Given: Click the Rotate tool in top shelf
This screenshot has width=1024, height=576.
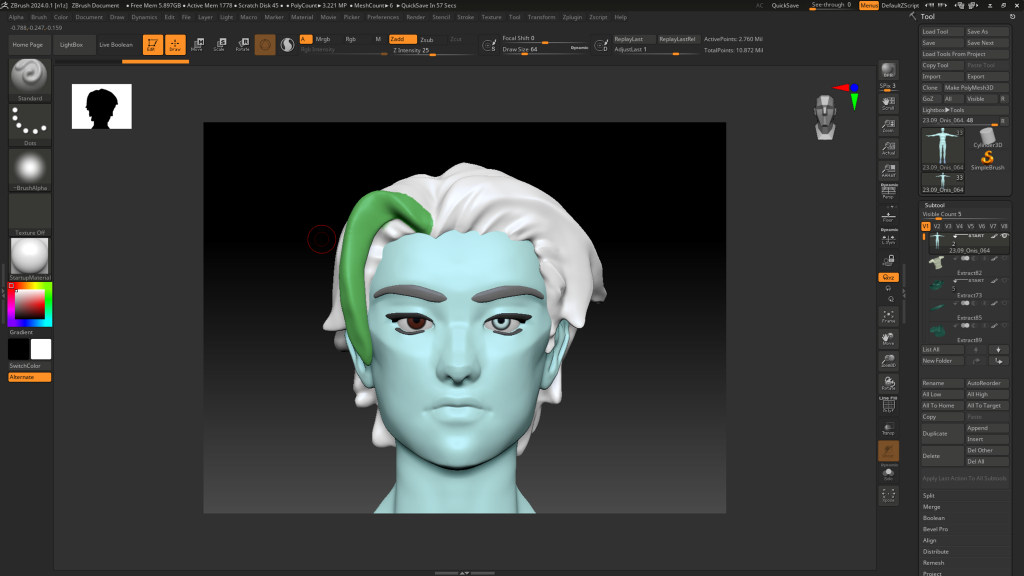Looking at the screenshot, I should pyautogui.click(x=242, y=45).
